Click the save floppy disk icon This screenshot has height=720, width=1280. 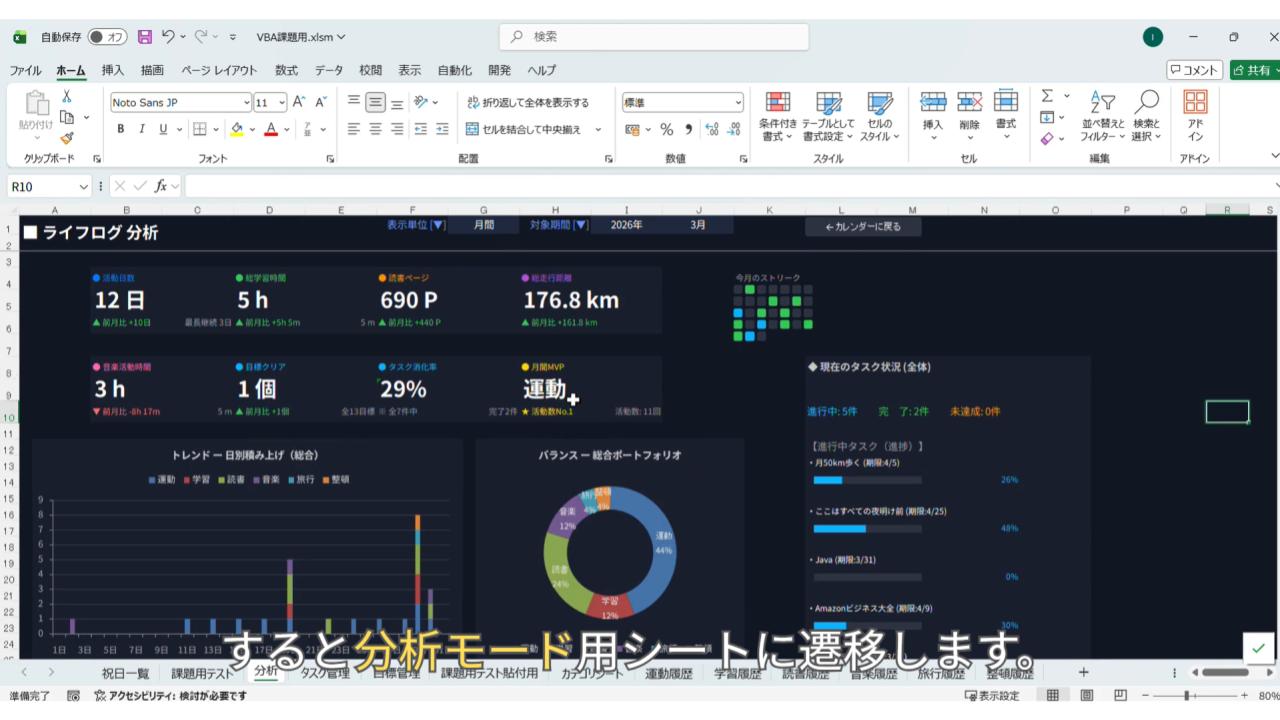(x=145, y=37)
